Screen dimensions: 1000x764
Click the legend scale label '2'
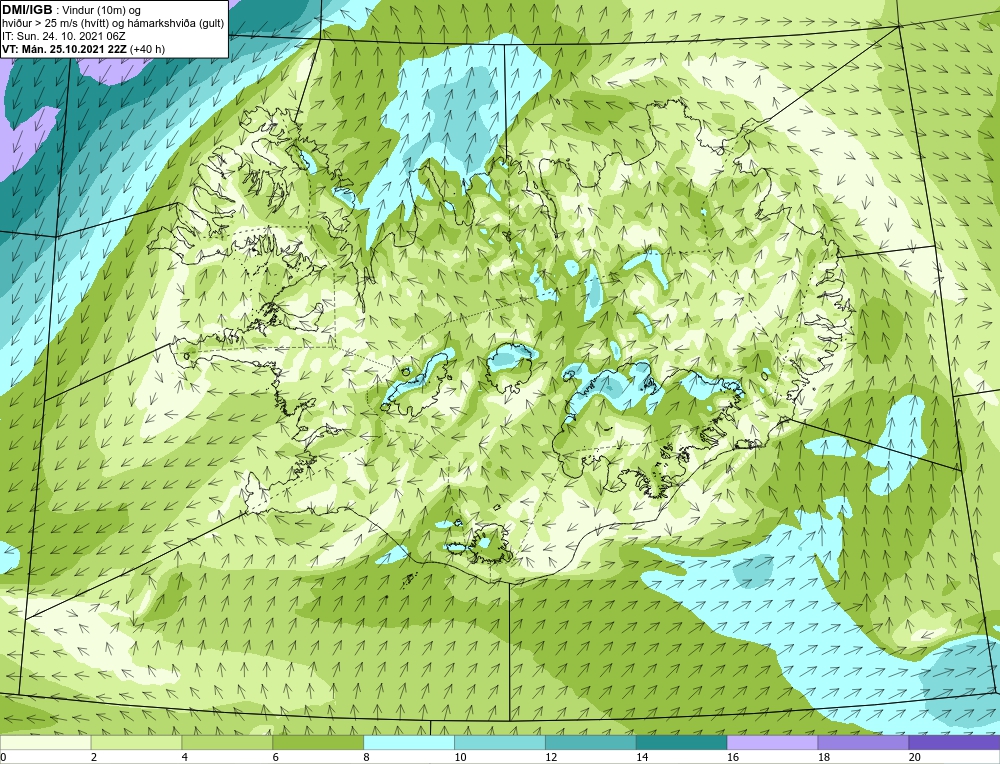94,757
